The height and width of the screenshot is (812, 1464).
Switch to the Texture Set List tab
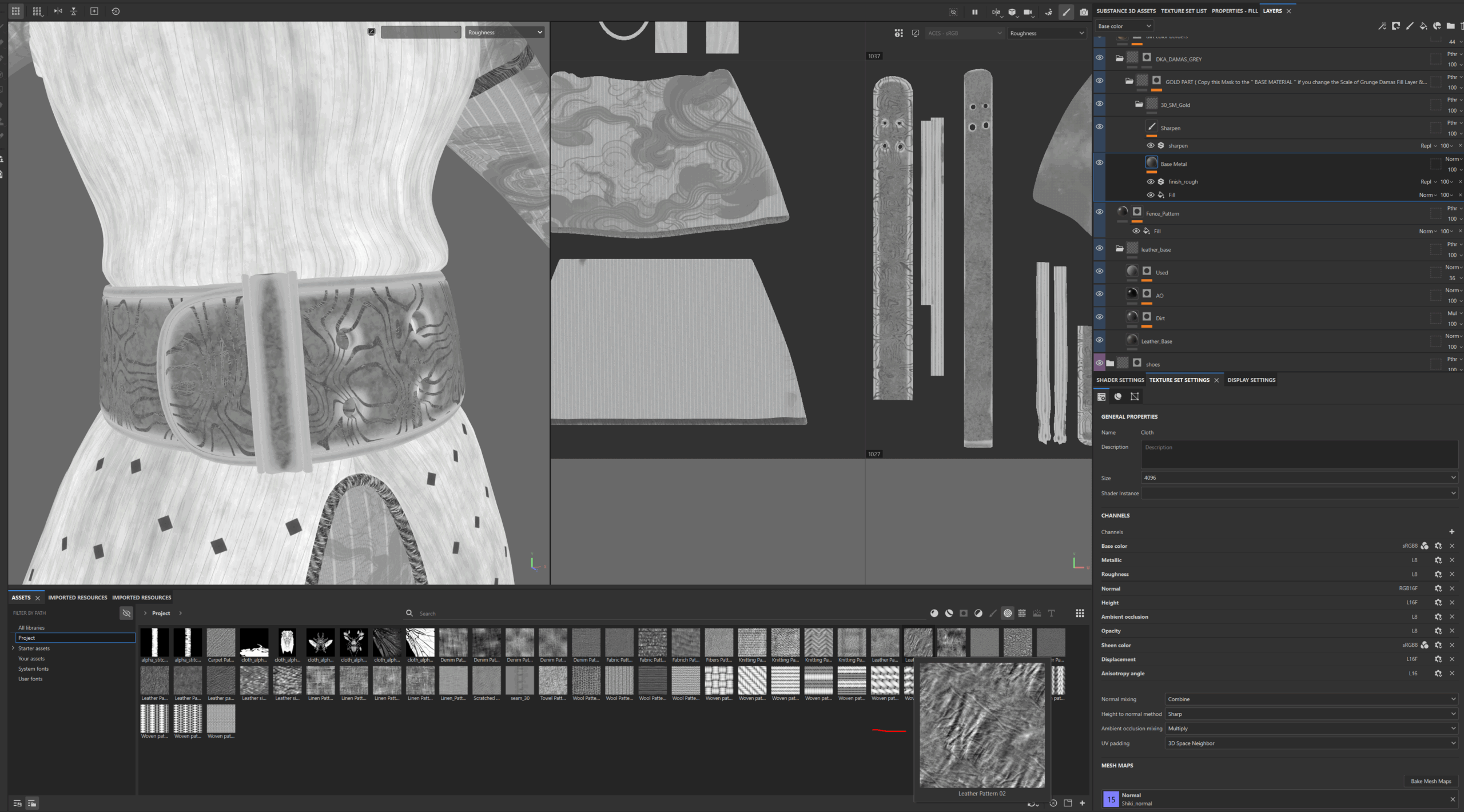pyautogui.click(x=1183, y=11)
